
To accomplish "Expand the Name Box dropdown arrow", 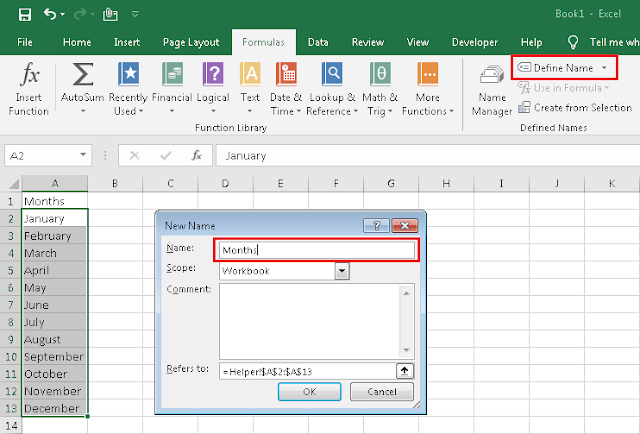I will pos(83,155).
